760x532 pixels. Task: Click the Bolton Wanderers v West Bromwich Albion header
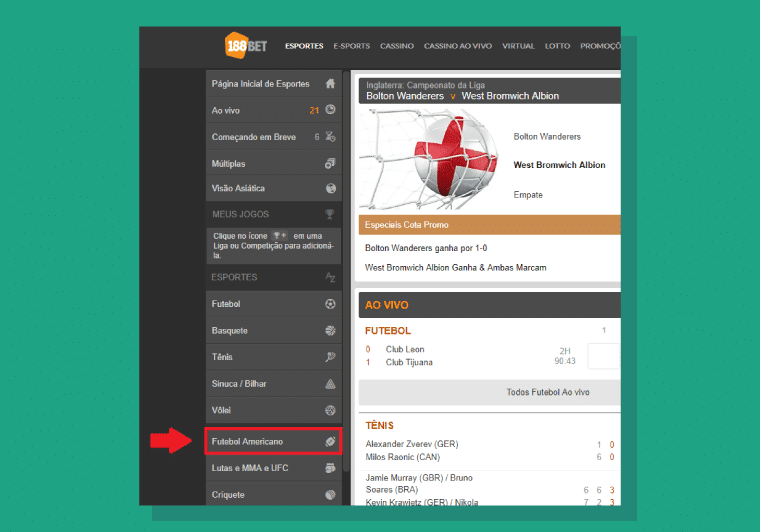click(x=490, y=91)
